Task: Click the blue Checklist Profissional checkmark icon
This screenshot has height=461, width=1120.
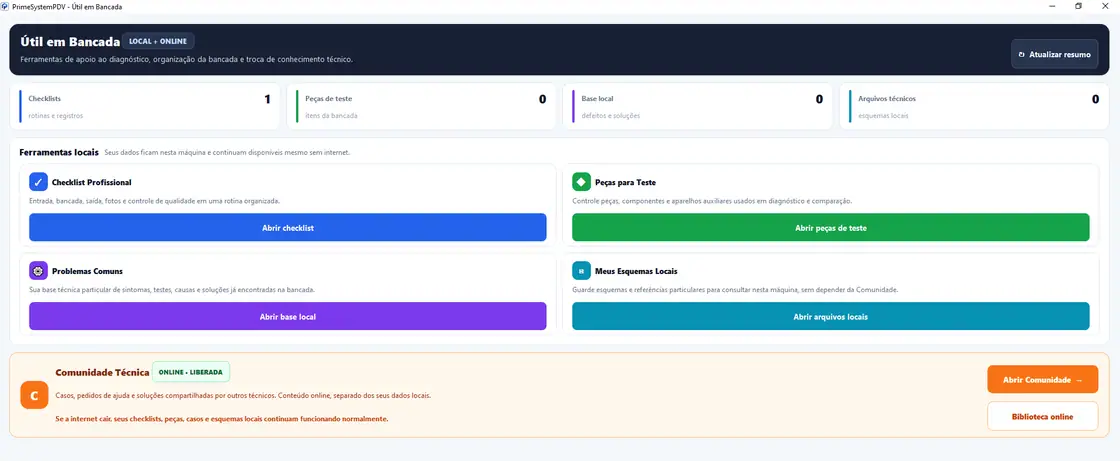Action: point(39,182)
